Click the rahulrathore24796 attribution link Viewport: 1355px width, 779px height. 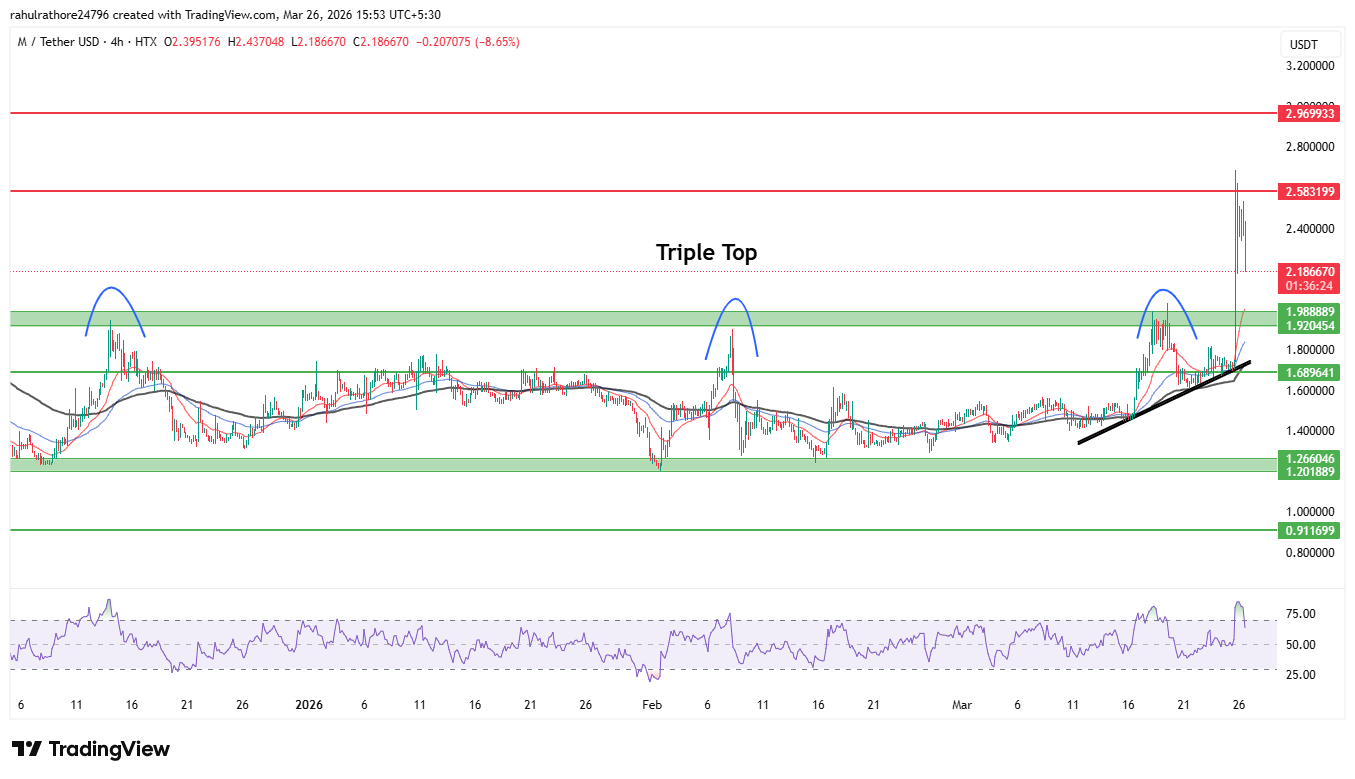[x=62, y=14]
